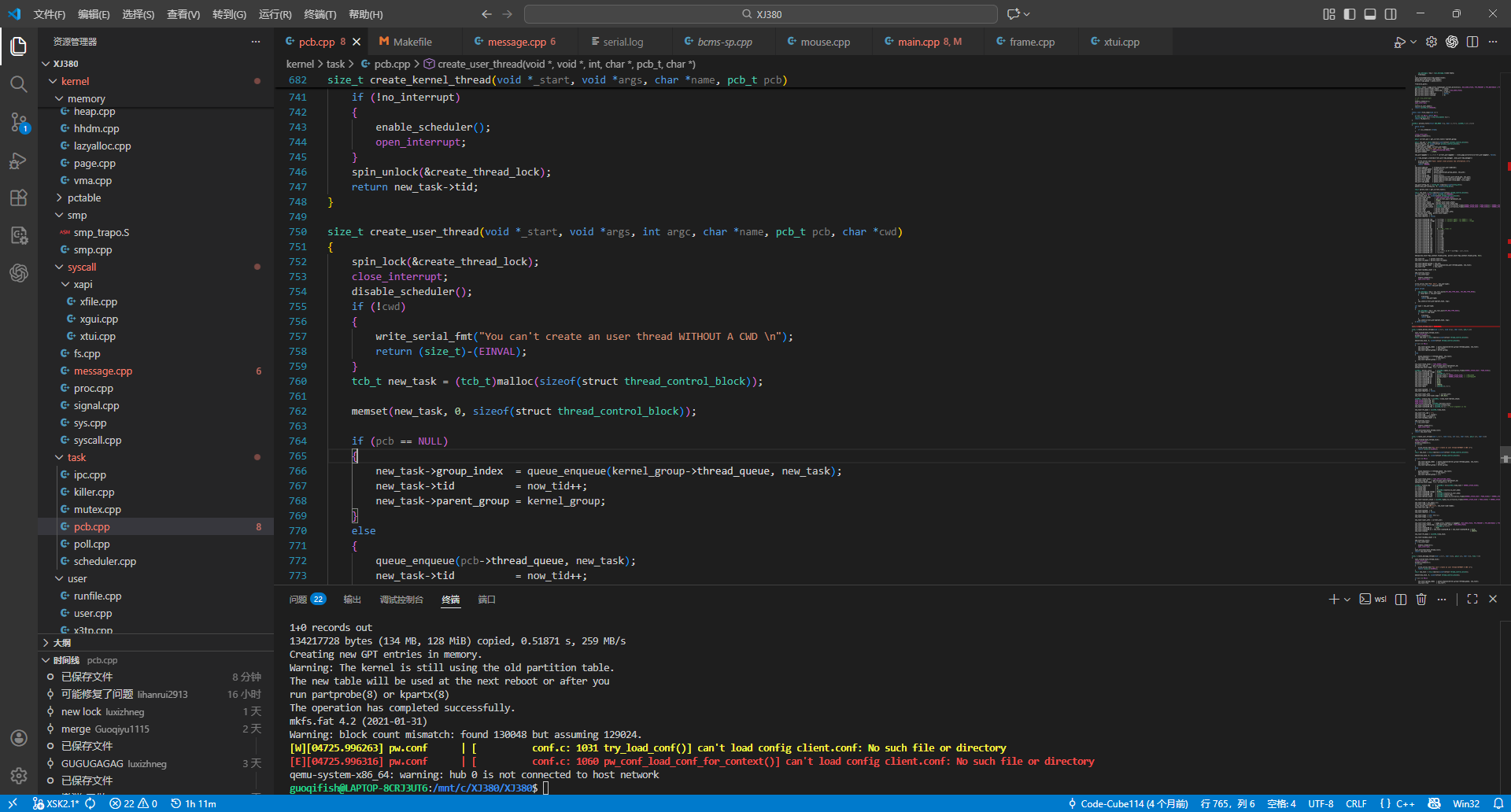Split the terminal panel

(1401, 600)
